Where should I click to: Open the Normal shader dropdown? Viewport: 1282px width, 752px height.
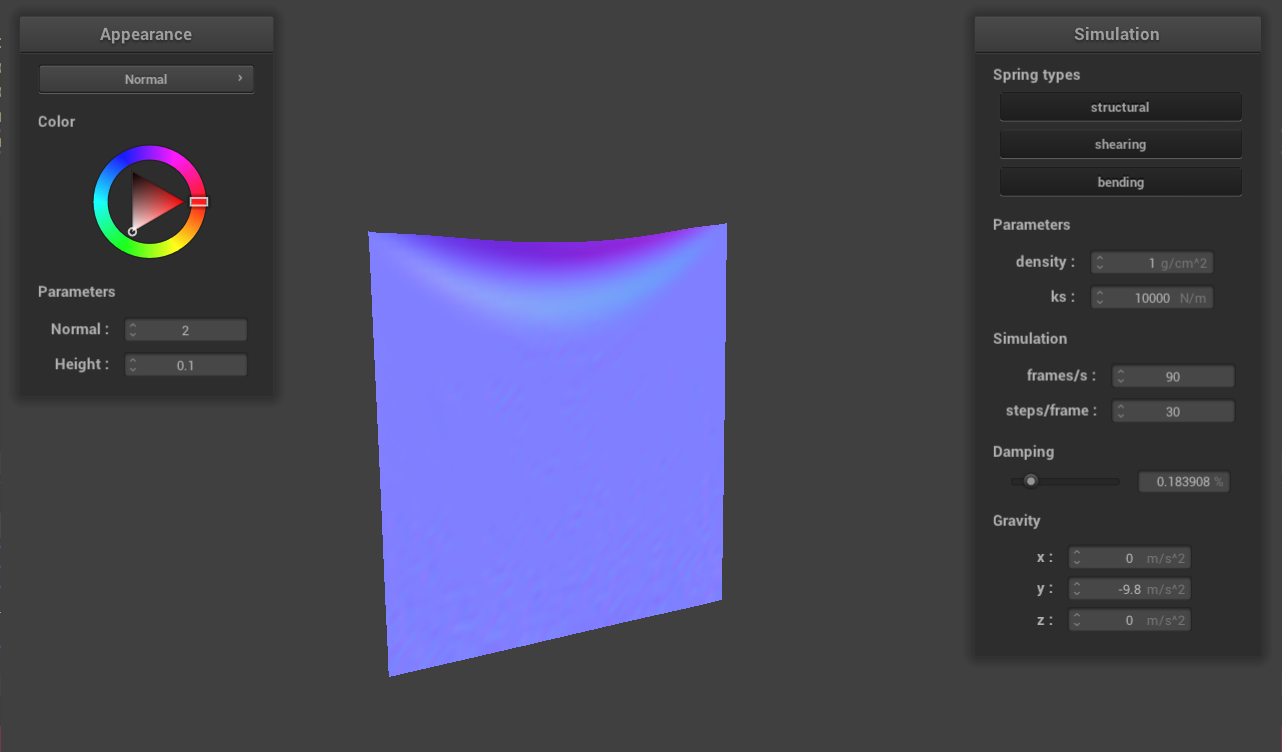146,79
